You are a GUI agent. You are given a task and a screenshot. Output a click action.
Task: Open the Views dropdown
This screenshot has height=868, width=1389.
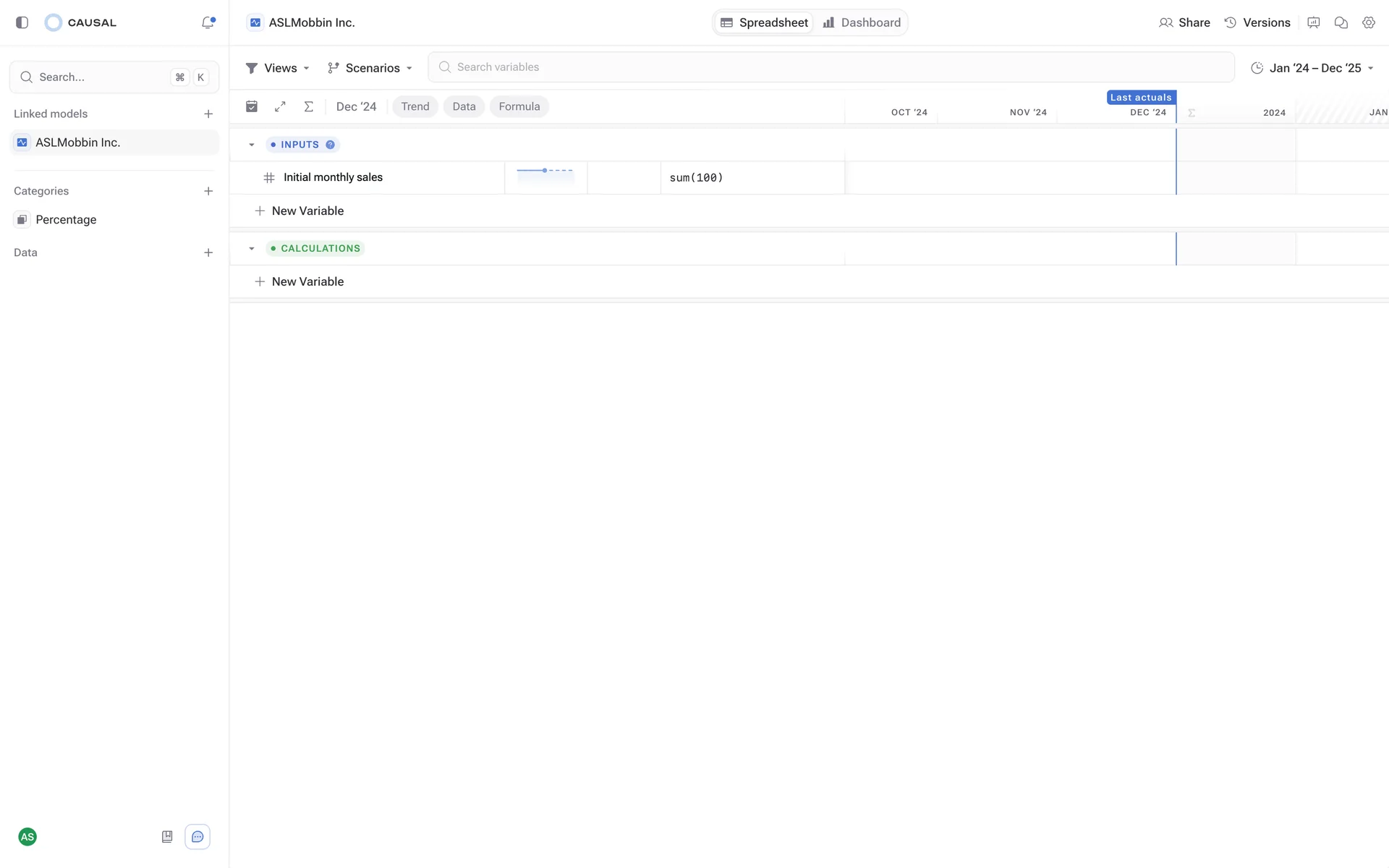point(278,68)
